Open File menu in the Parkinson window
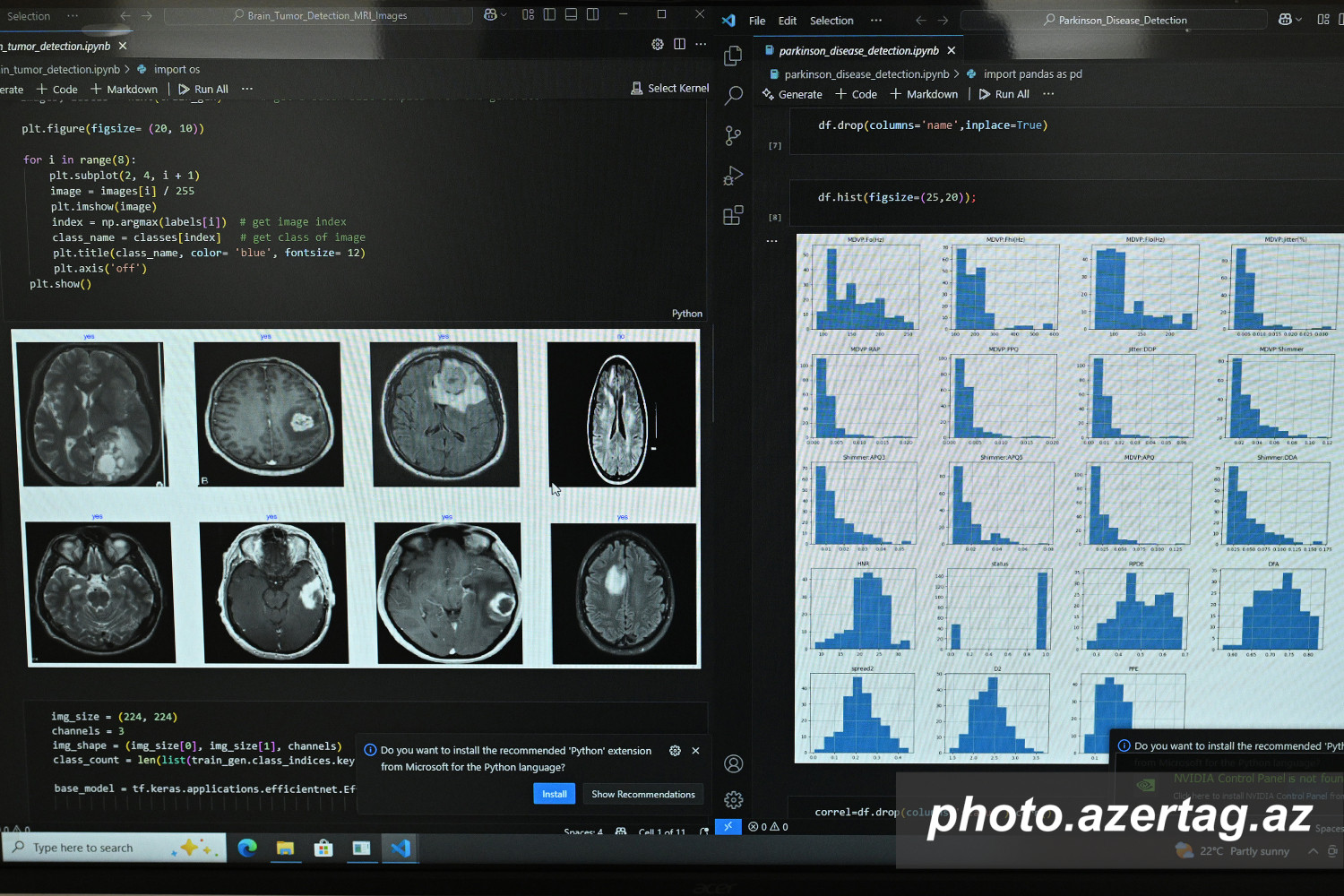Viewport: 1344px width, 896px height. point(757,21)
